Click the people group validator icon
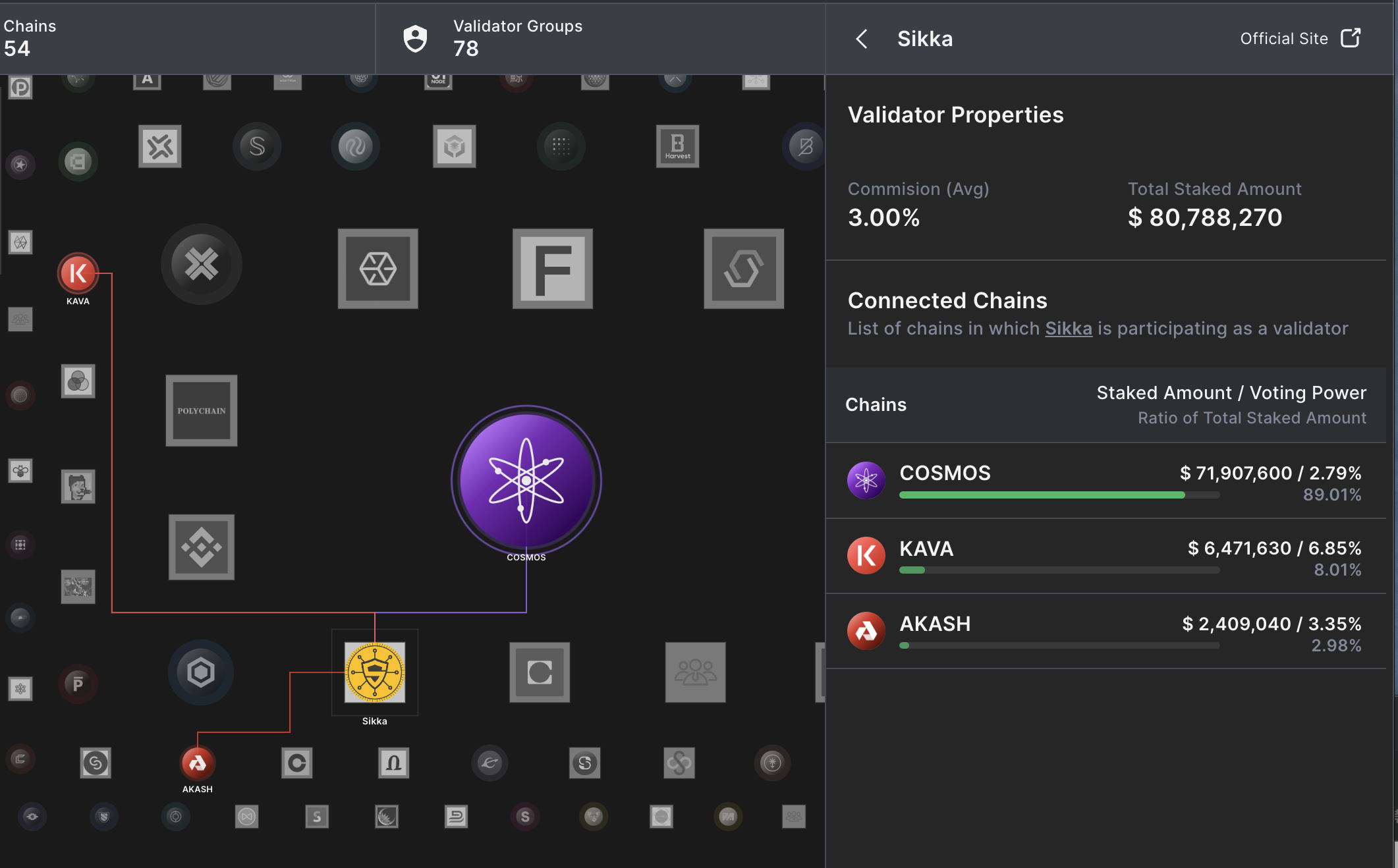The image size is (1398, 868). [x=695, y=672]
